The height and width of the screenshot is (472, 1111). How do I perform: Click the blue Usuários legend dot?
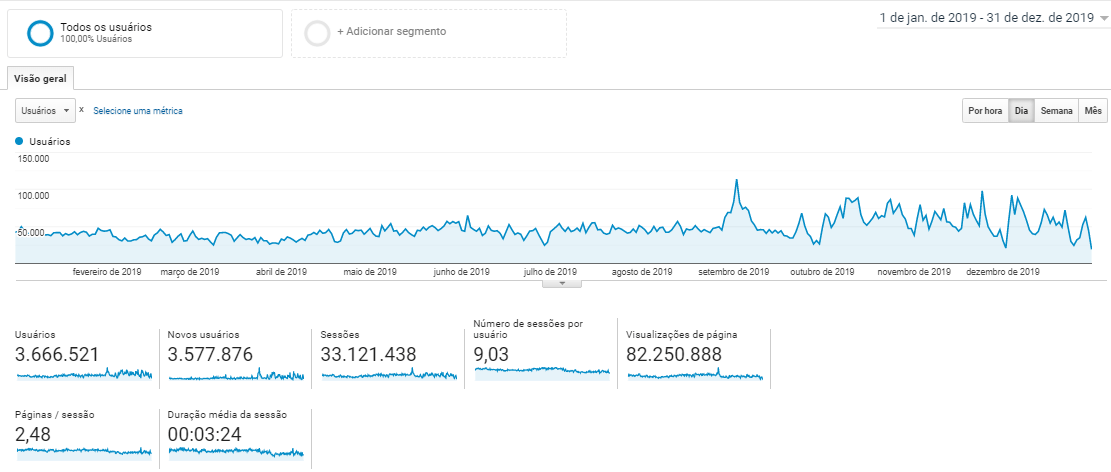19,142
